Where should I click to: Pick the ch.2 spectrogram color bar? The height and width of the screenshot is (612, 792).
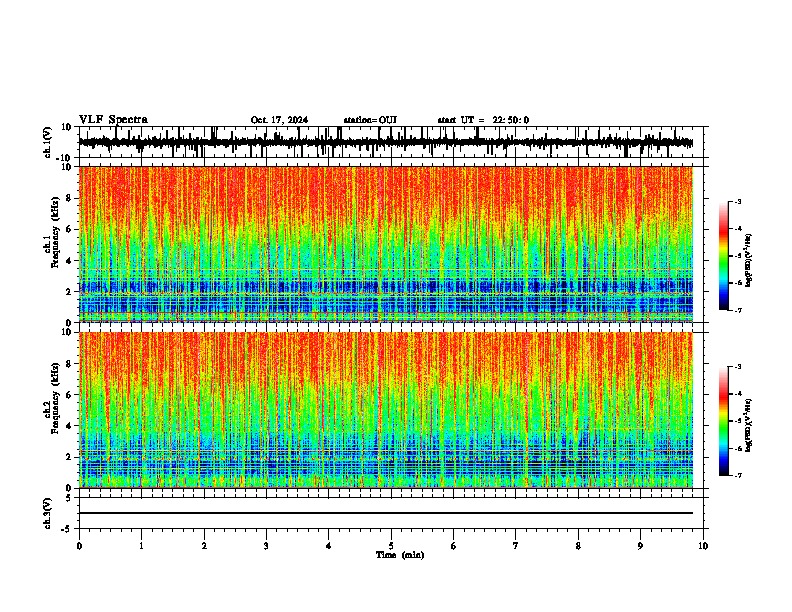click(x=724, y=421)
